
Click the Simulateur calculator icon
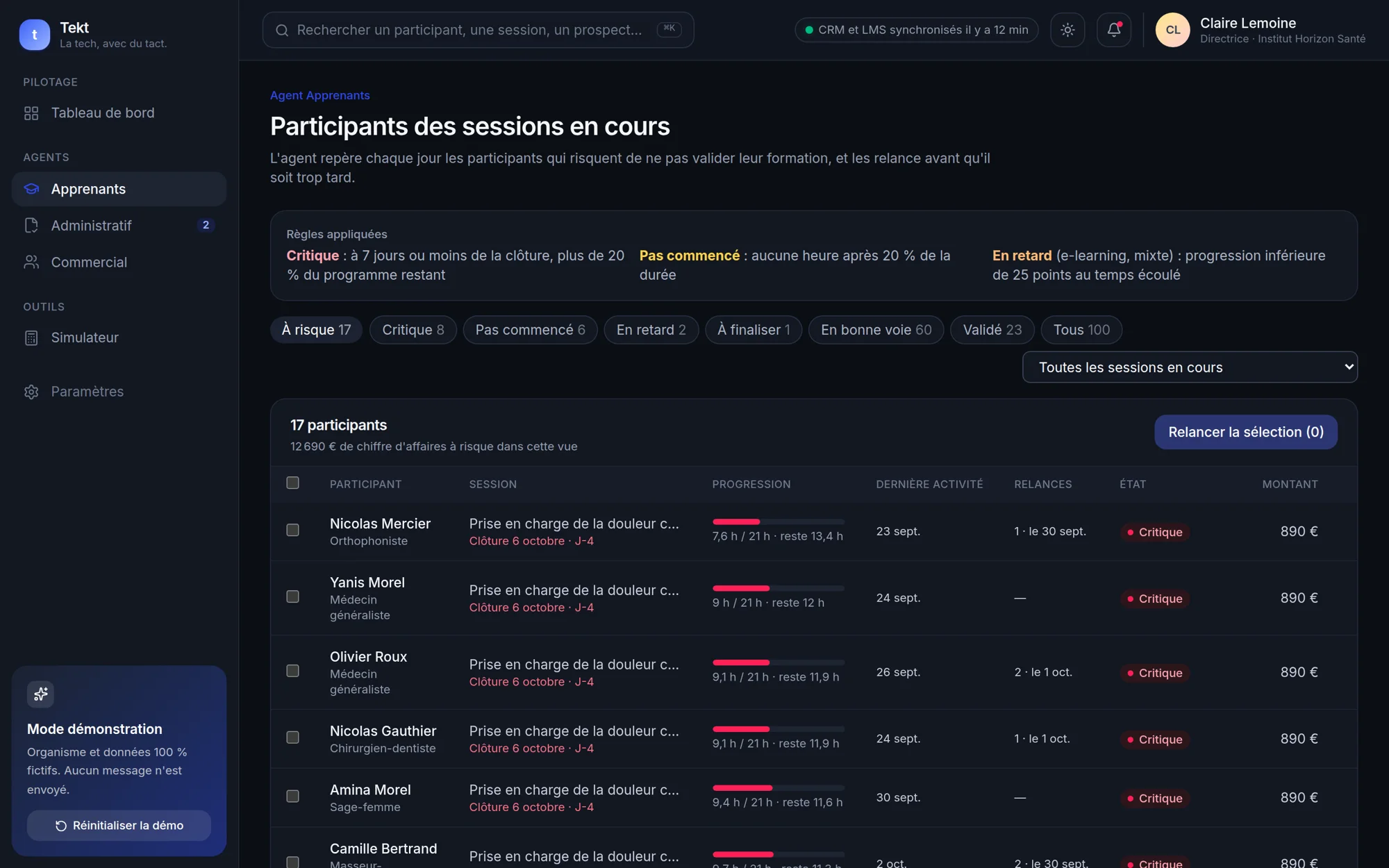click(31, 337)
